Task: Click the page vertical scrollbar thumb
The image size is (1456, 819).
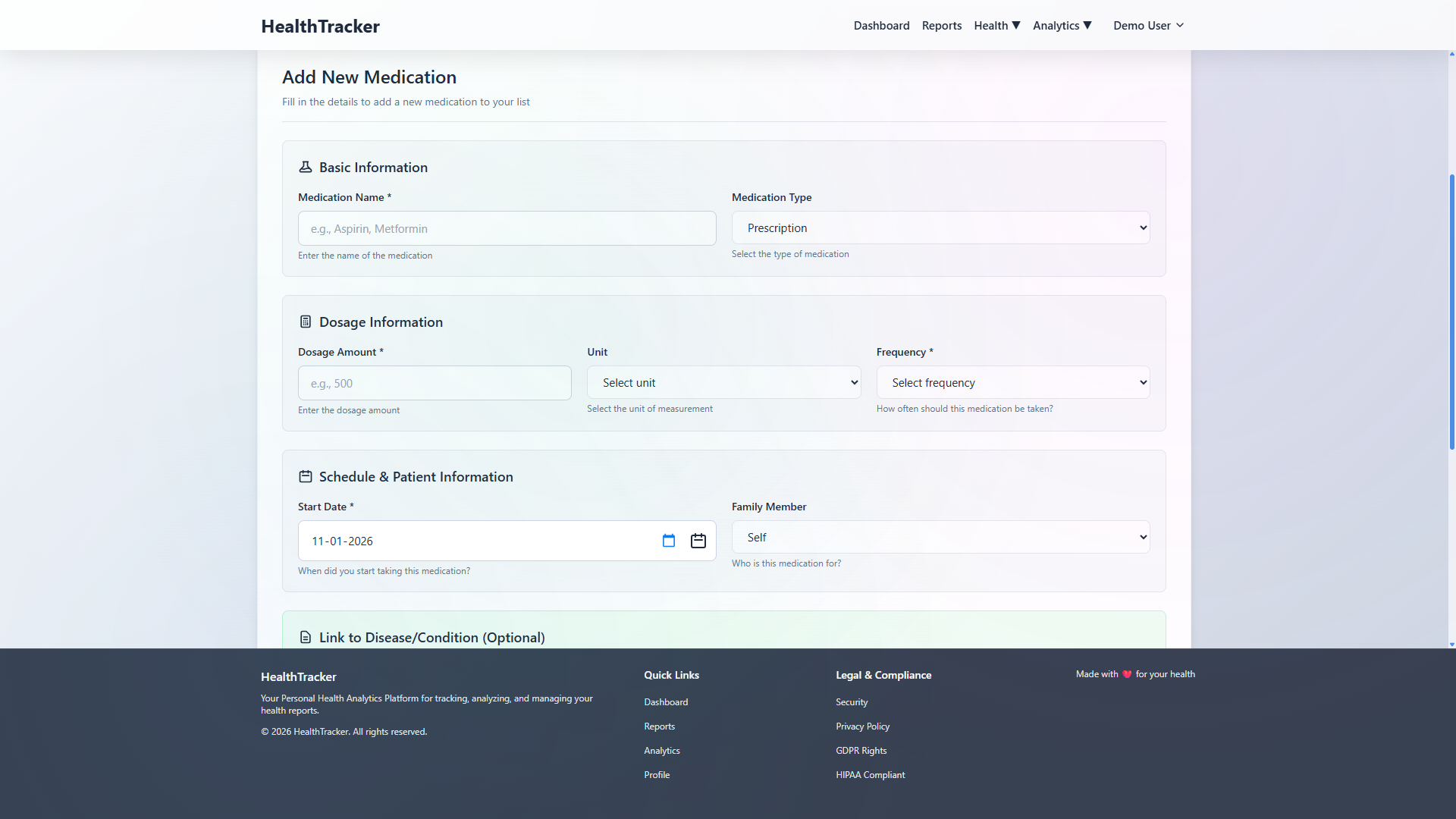Action: click(1451, 311)
